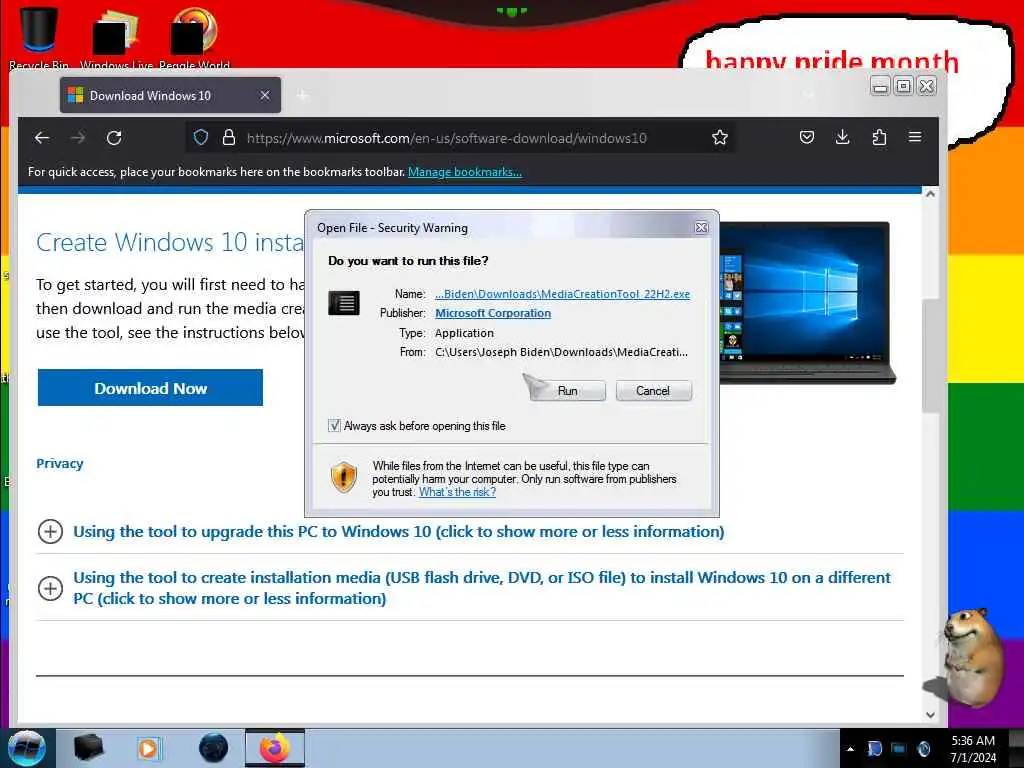The width and height of the screenshot is (1024, 768).
Task: Open What's the risk link
Action: coord(457,492)
